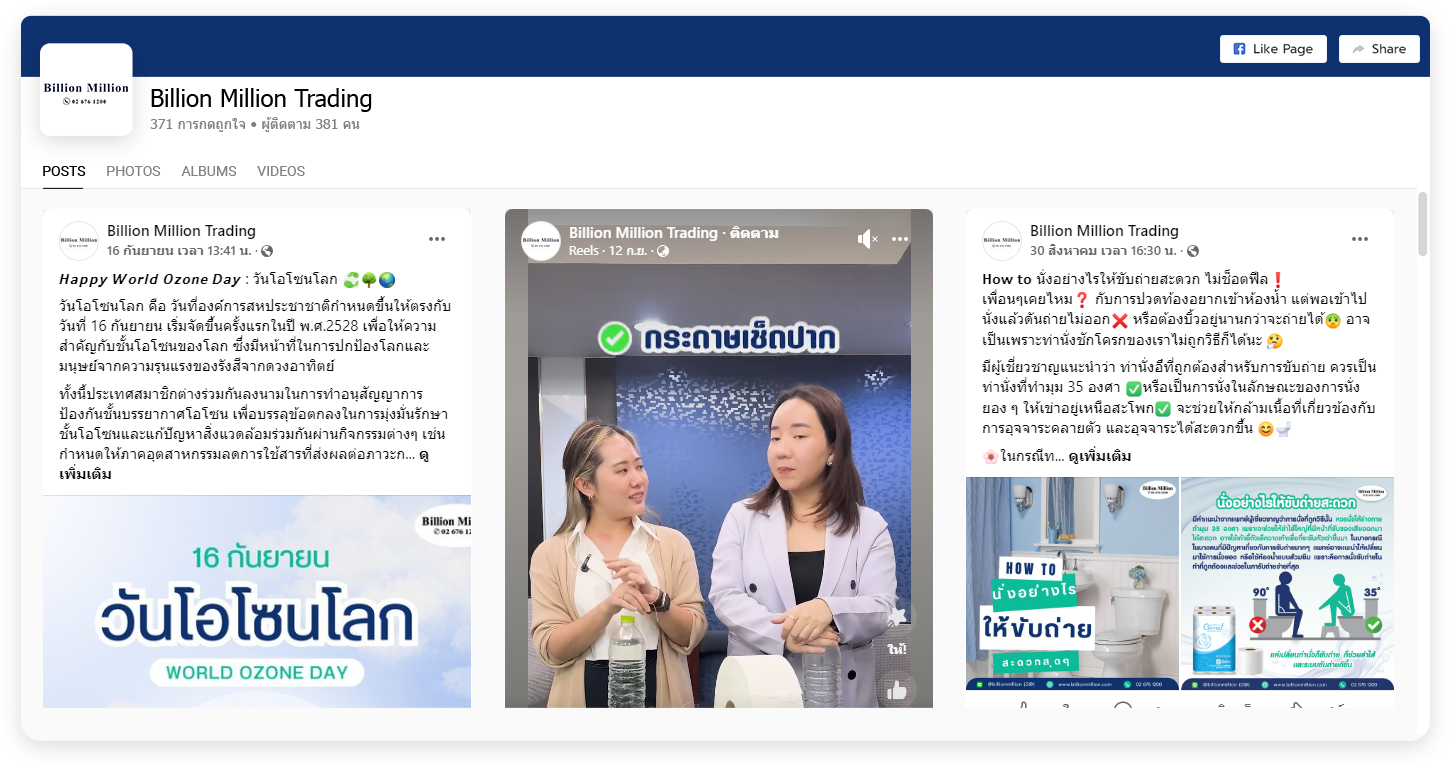Click the vertical scrollbar on the page feed
The image size is (1451, 767).
(x=1424, y=222)
